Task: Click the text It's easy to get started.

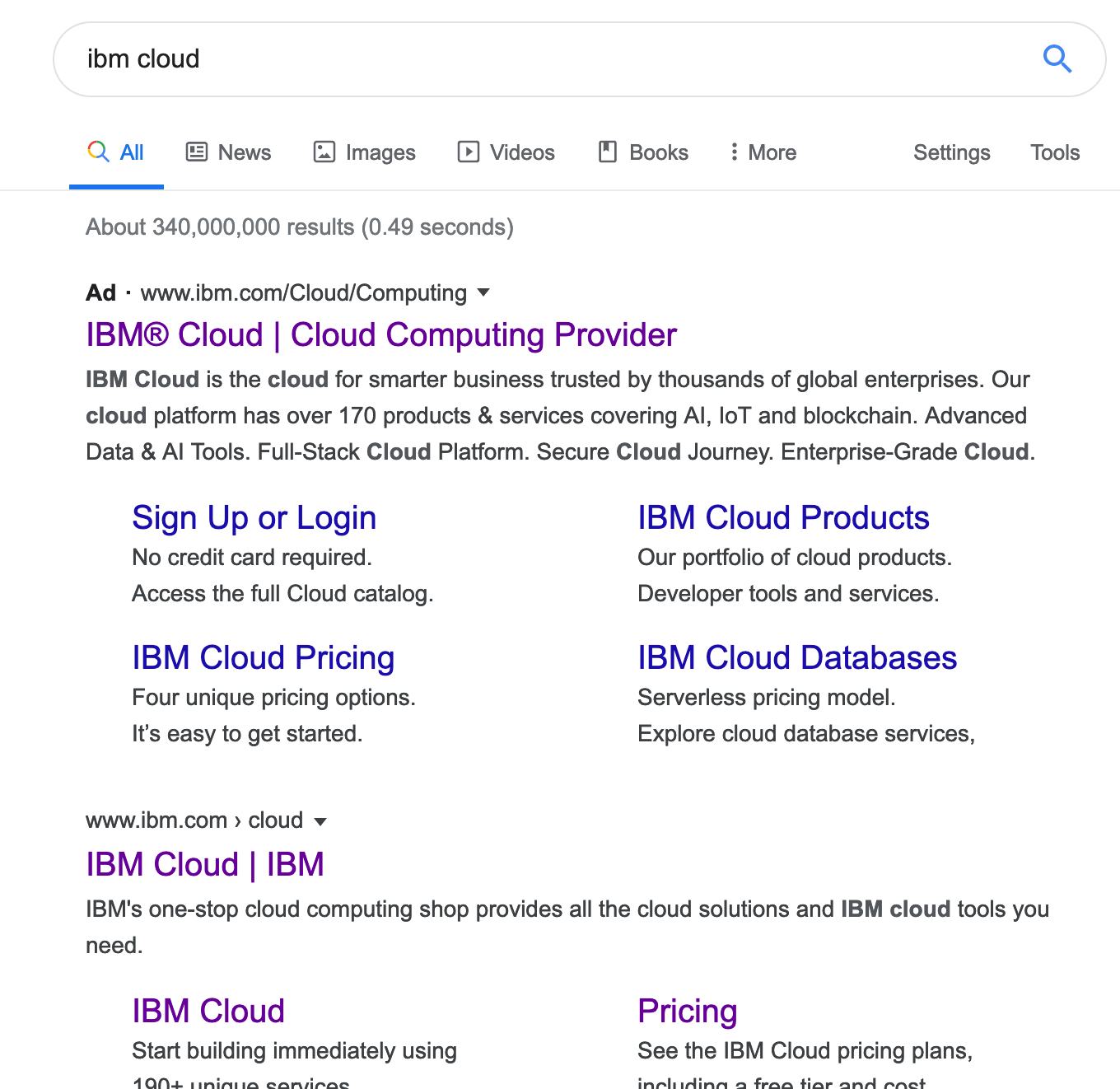Action: tap(247, 734)
